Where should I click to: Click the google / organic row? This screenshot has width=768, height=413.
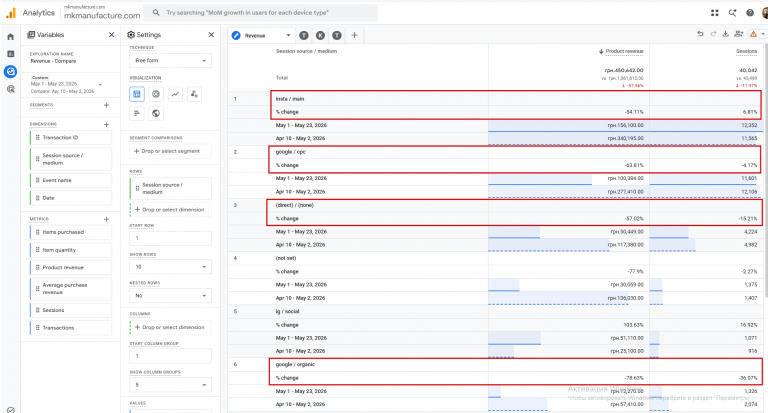[x=495, y=364]
